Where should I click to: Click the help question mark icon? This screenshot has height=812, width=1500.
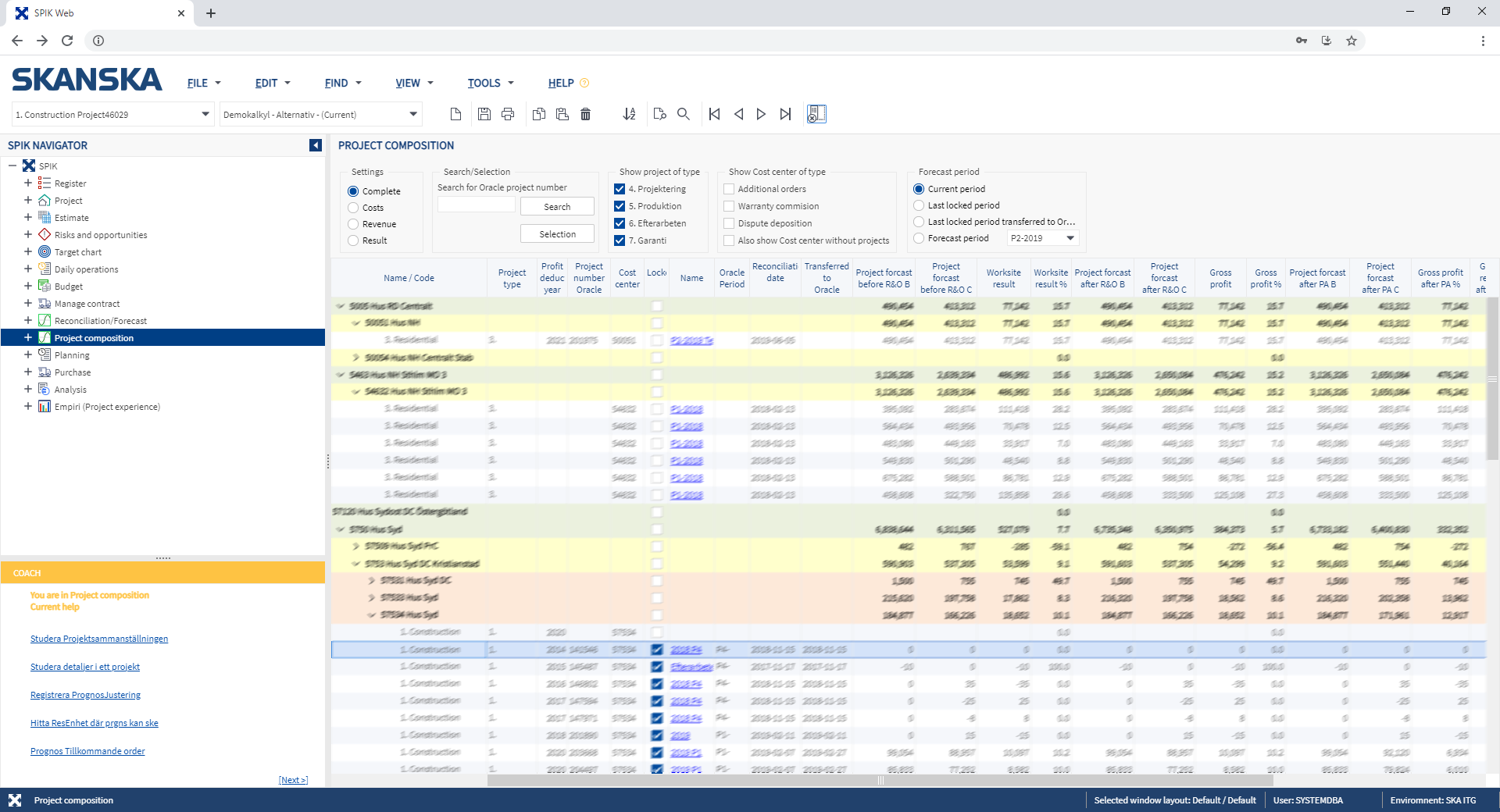pos(584,83)
